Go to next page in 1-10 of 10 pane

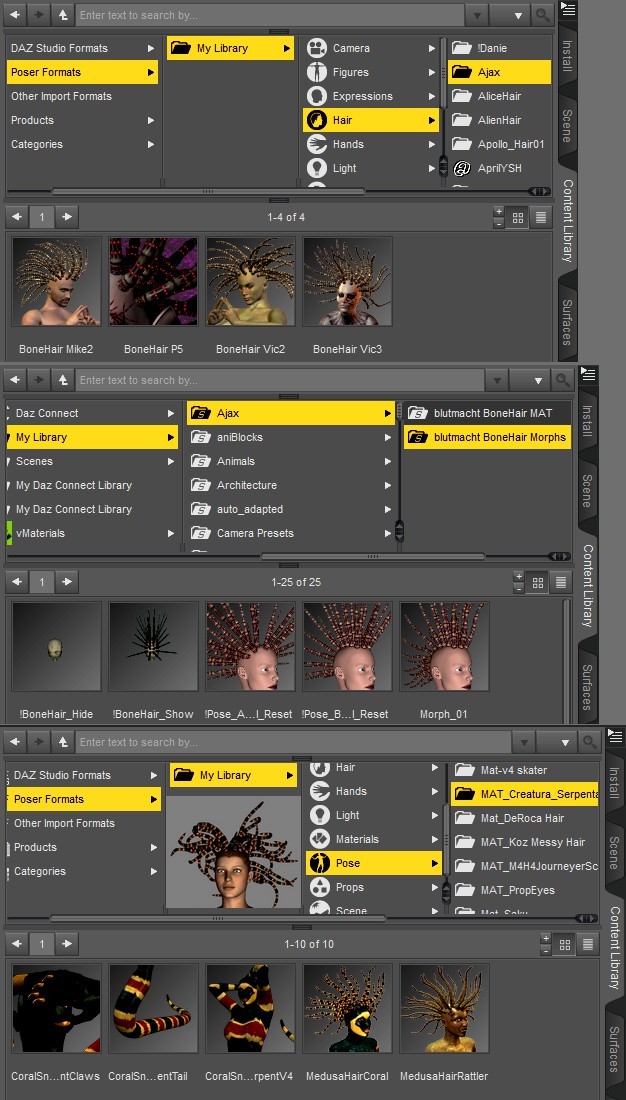(67, 944)
